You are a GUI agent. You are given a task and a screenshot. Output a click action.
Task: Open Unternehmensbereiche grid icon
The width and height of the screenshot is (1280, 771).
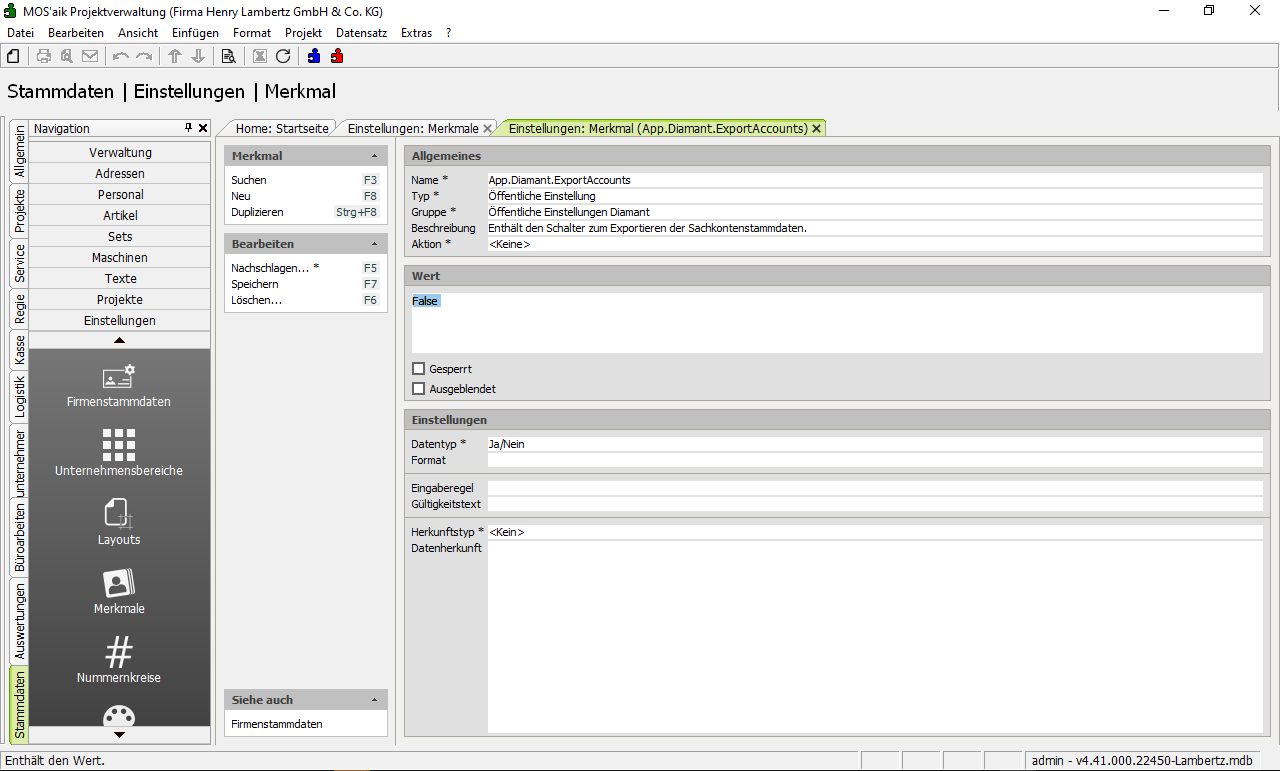coord(119,453)
